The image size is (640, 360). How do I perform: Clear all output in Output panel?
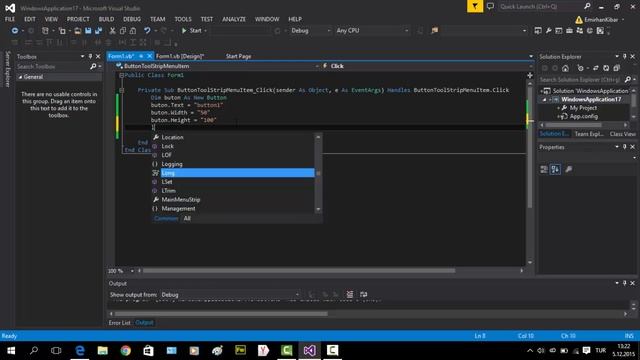point(350,294)
